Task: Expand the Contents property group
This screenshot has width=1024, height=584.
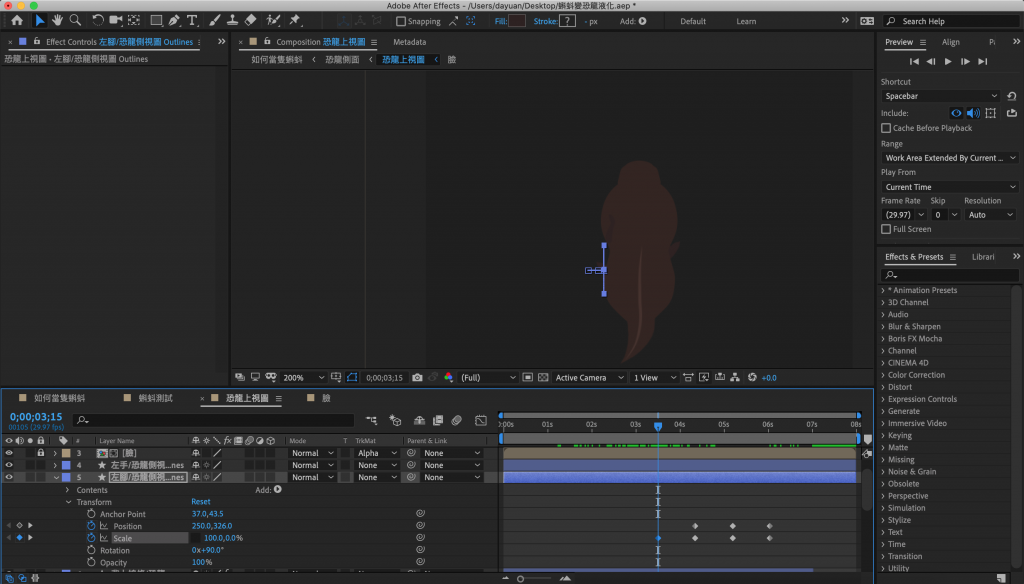Action: tap(67, 490)
